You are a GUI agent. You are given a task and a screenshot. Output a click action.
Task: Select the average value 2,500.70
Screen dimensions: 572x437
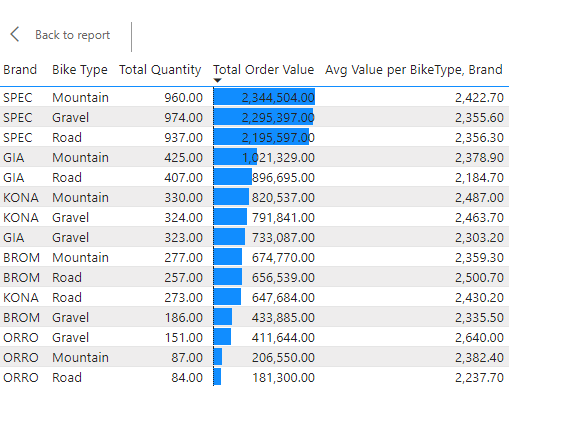(479, 278)
